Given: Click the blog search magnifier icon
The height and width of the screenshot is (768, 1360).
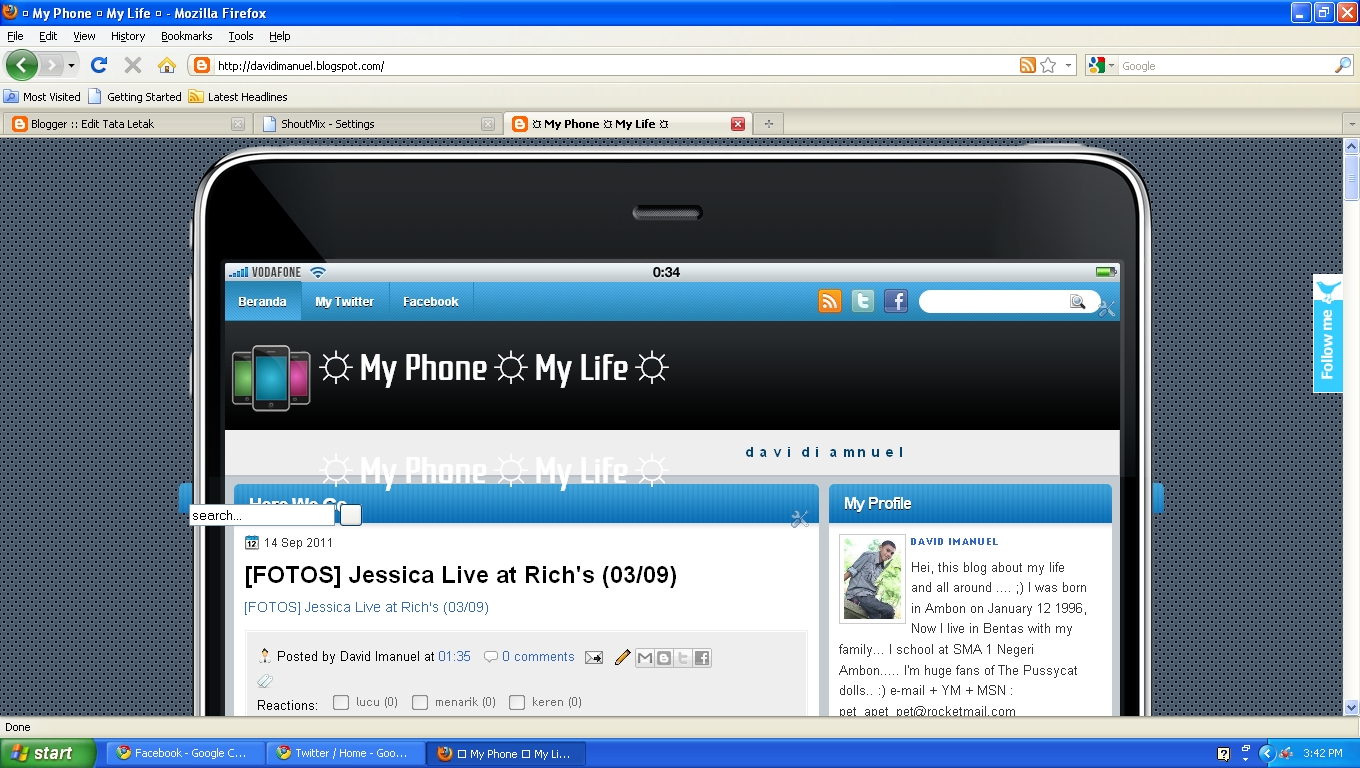Looking at the screenshot, I should (1077, 301).
